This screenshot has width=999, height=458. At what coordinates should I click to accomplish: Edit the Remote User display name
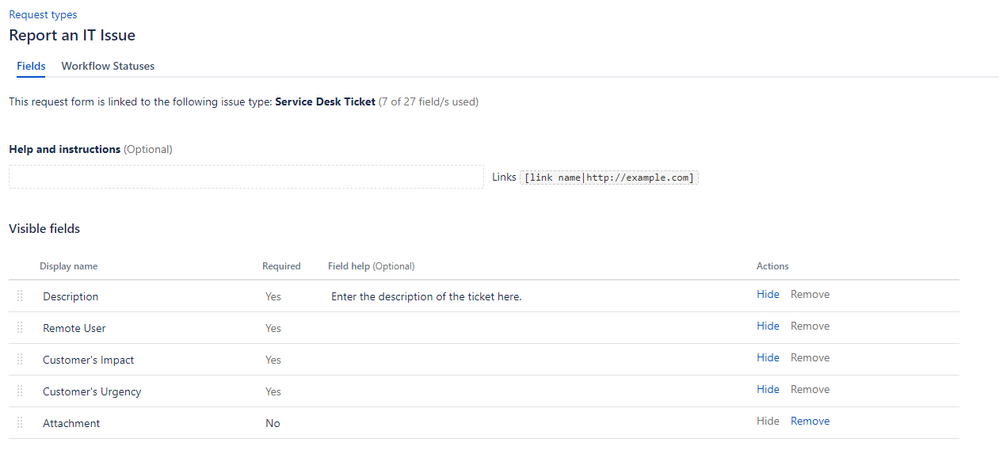74,329
